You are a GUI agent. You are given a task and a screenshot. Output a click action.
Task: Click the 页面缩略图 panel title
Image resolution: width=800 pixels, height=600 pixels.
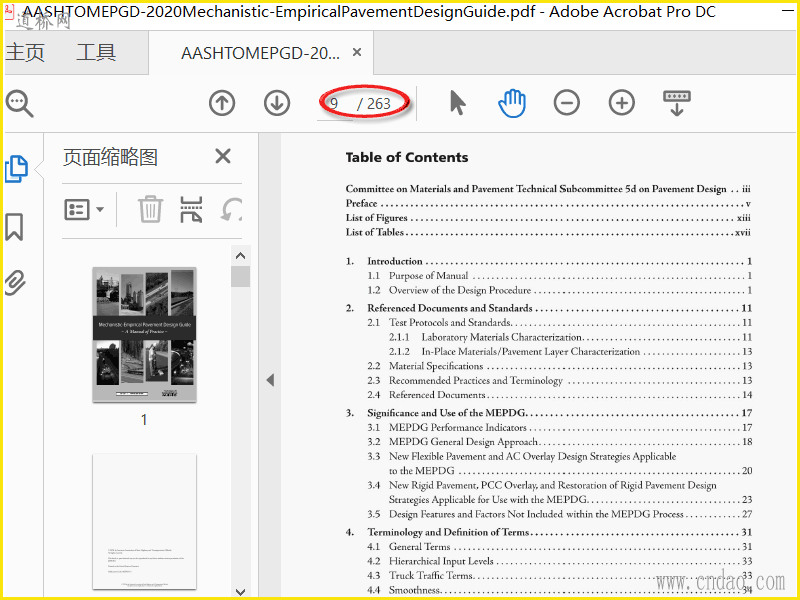tap(110, 157)
